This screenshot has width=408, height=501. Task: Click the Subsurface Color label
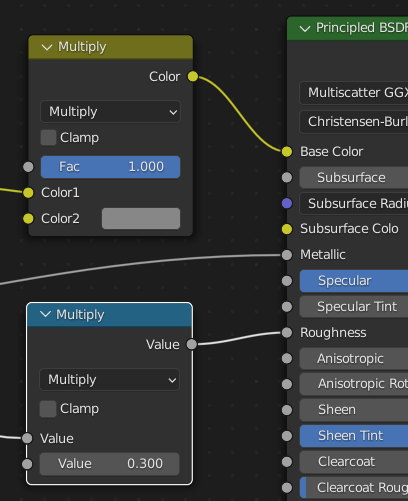[x=349, y=229]
